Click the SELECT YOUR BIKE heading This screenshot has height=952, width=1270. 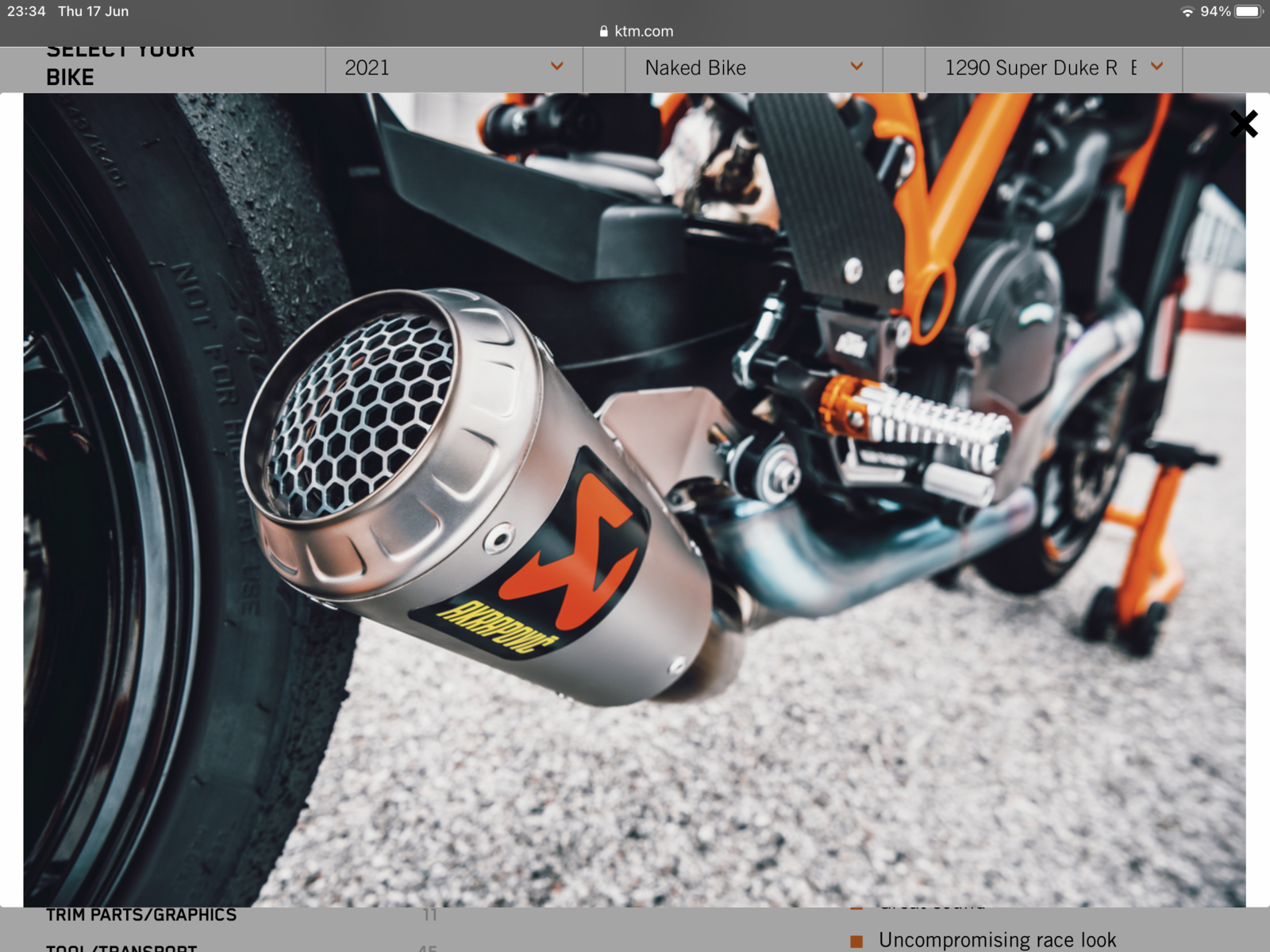[x=121, y=67]
